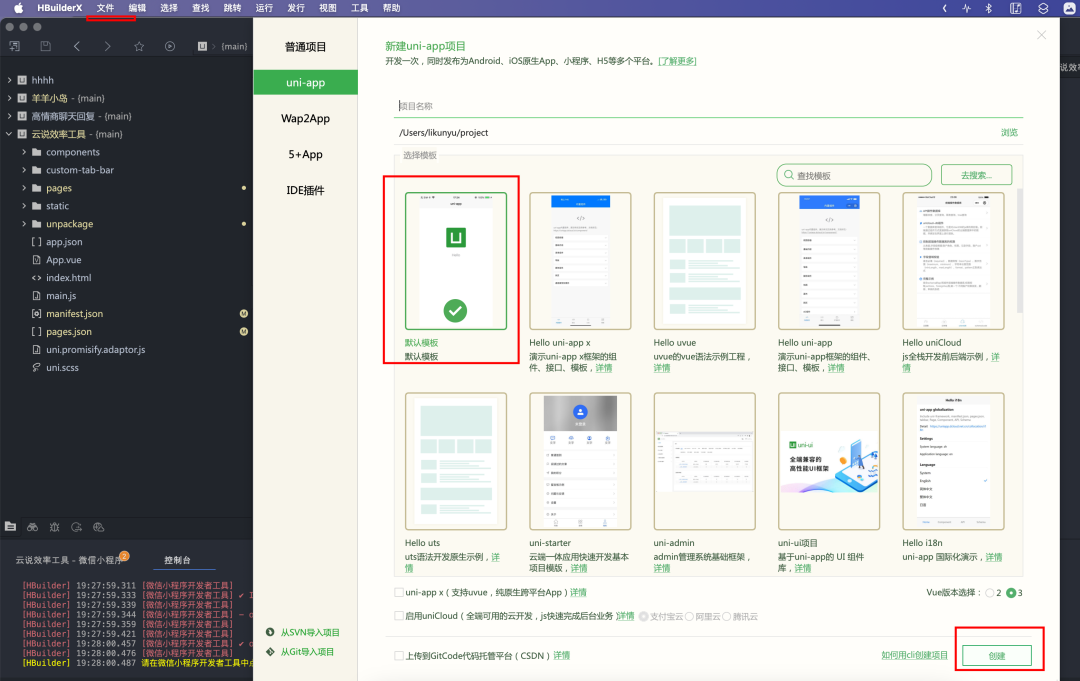Open the 控制台 console tab

177,560
